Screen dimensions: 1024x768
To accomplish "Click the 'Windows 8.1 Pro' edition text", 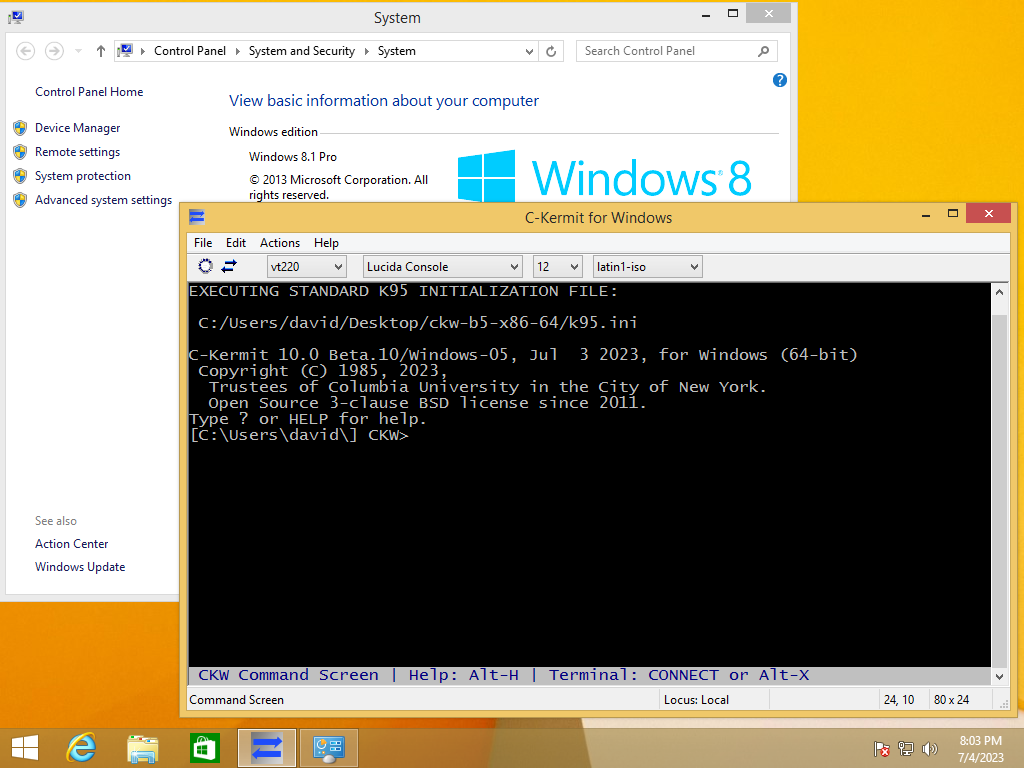I will point(293,157).
